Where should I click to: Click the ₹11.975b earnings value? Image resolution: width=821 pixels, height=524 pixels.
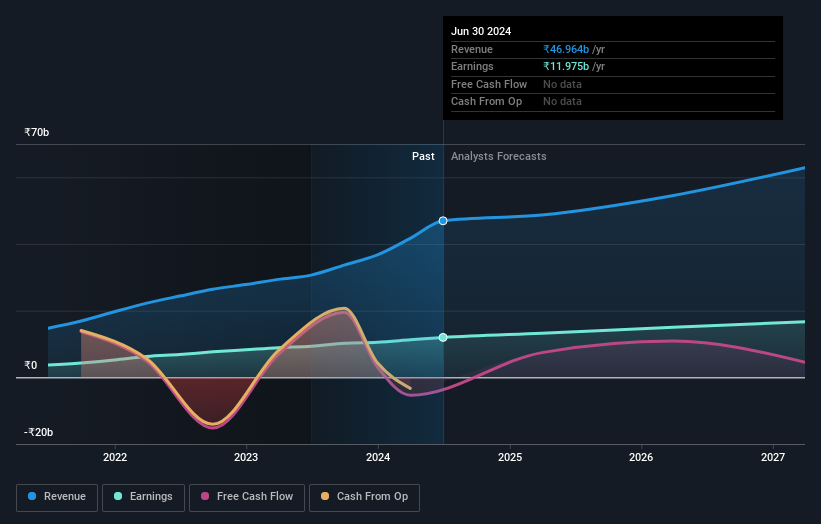pyautogui.click(x=566, y=66)
